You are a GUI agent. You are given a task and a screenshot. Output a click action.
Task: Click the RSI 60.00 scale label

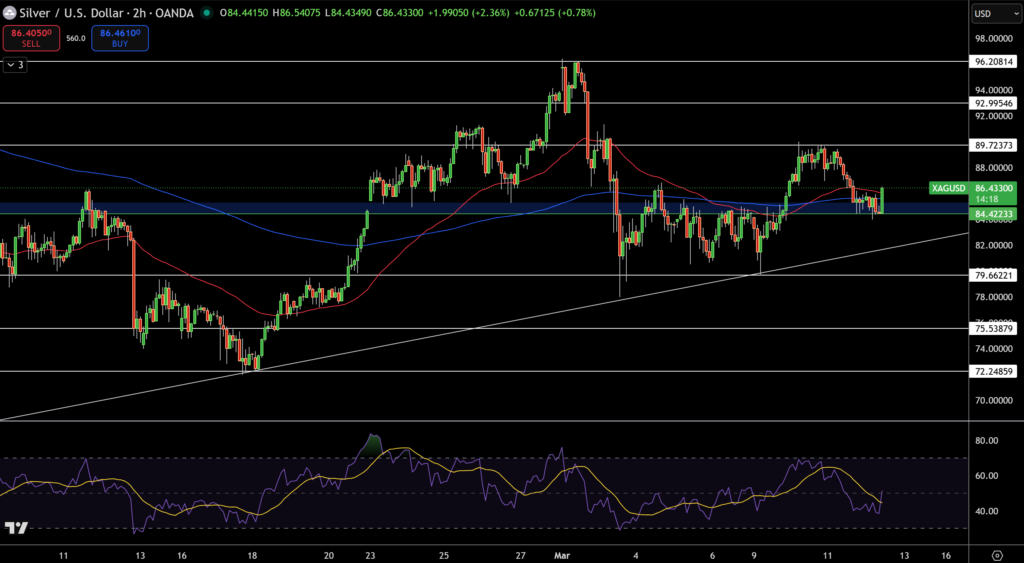point(988,476)
